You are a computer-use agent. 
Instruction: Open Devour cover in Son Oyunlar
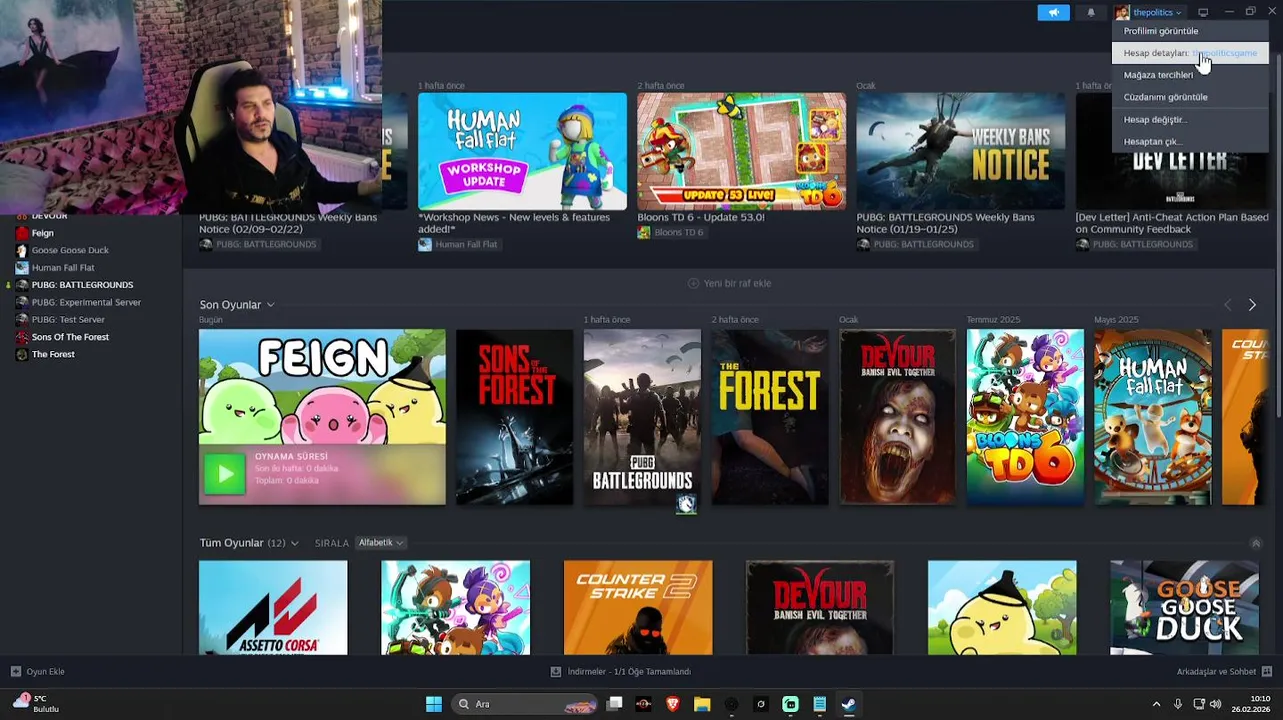[x=898, y=417]
